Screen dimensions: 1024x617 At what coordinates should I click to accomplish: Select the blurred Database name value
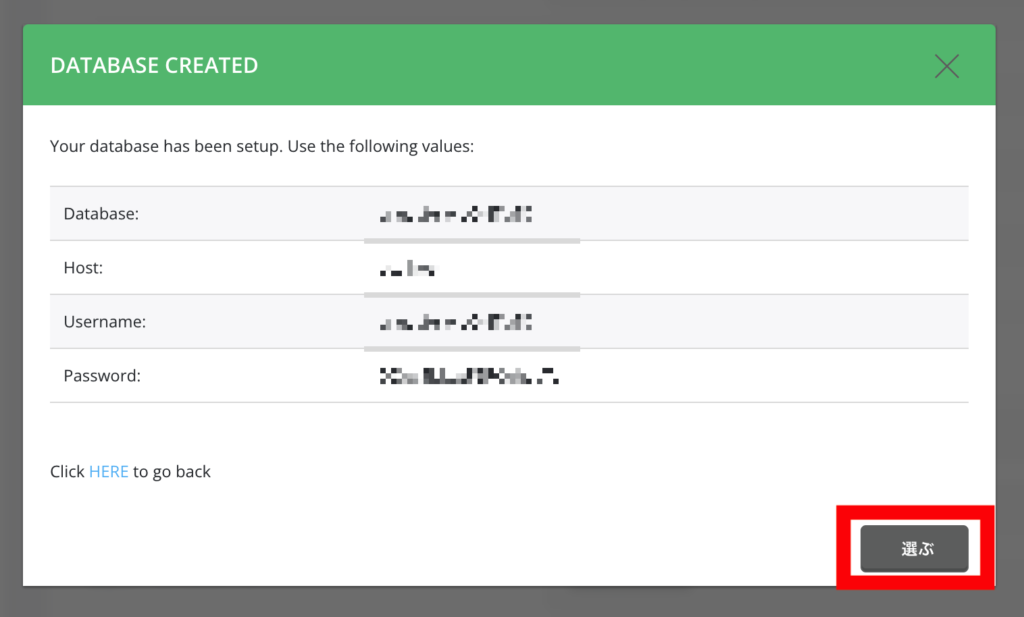[456, 214]
